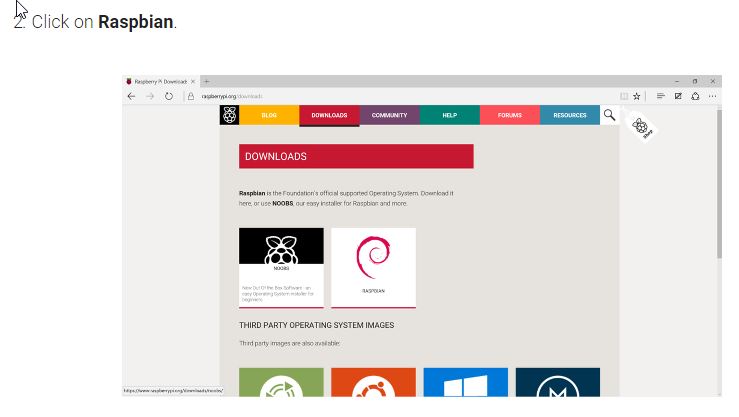The image size is (739, 417).
Task: Click the Make a Web Note pen icon
Action: point(678,96)
